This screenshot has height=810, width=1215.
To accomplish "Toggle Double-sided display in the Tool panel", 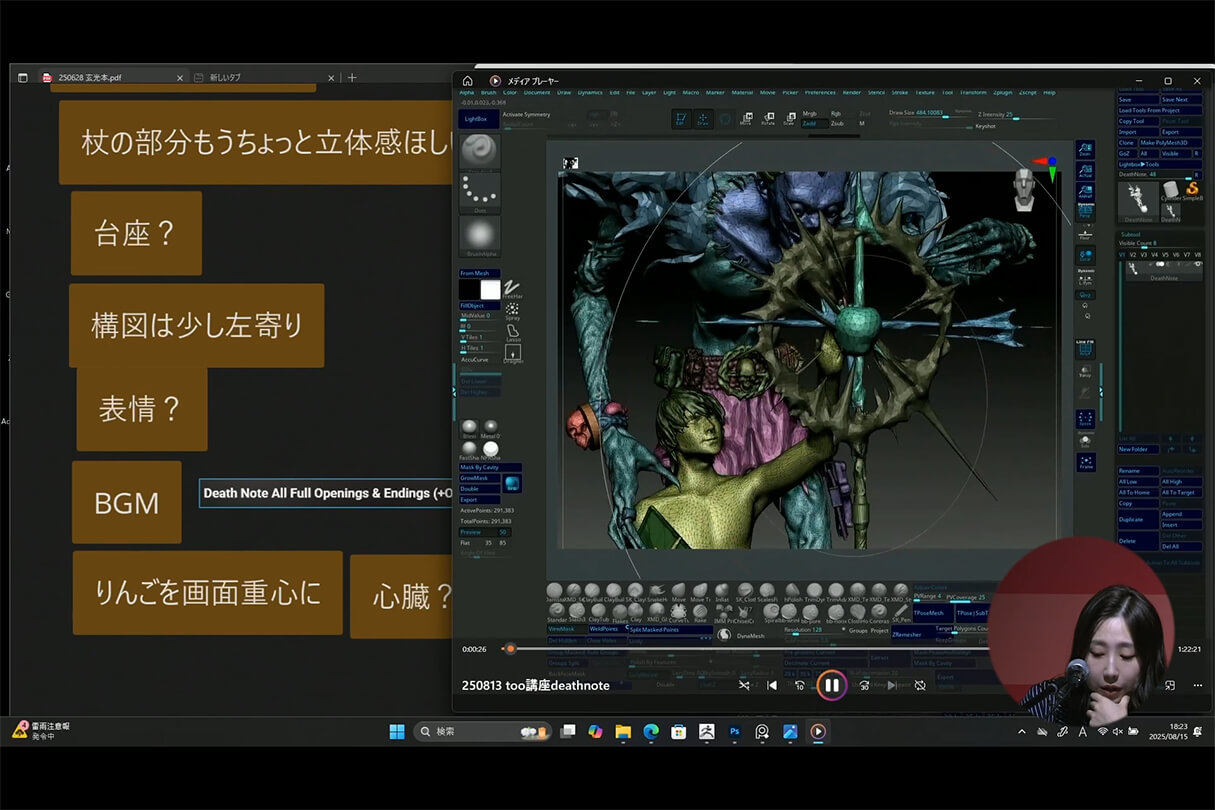I will pos(479,489).
